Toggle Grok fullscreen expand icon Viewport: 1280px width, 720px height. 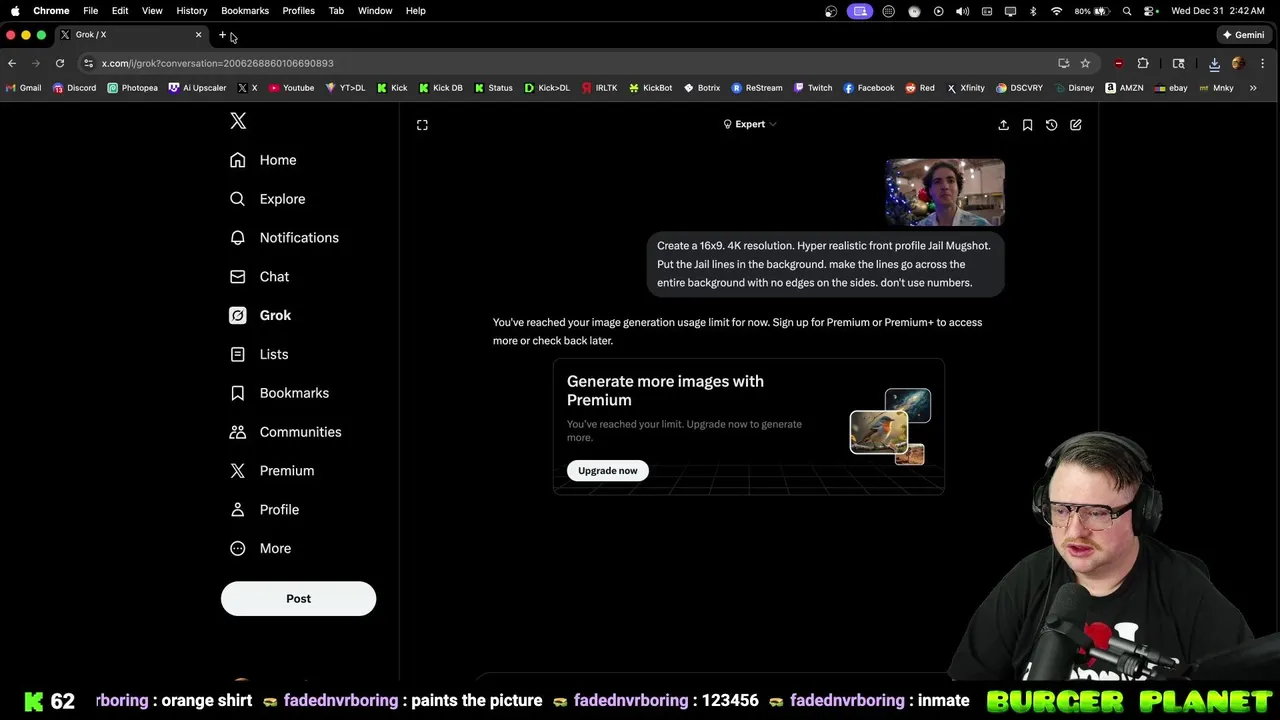(422, 125)
